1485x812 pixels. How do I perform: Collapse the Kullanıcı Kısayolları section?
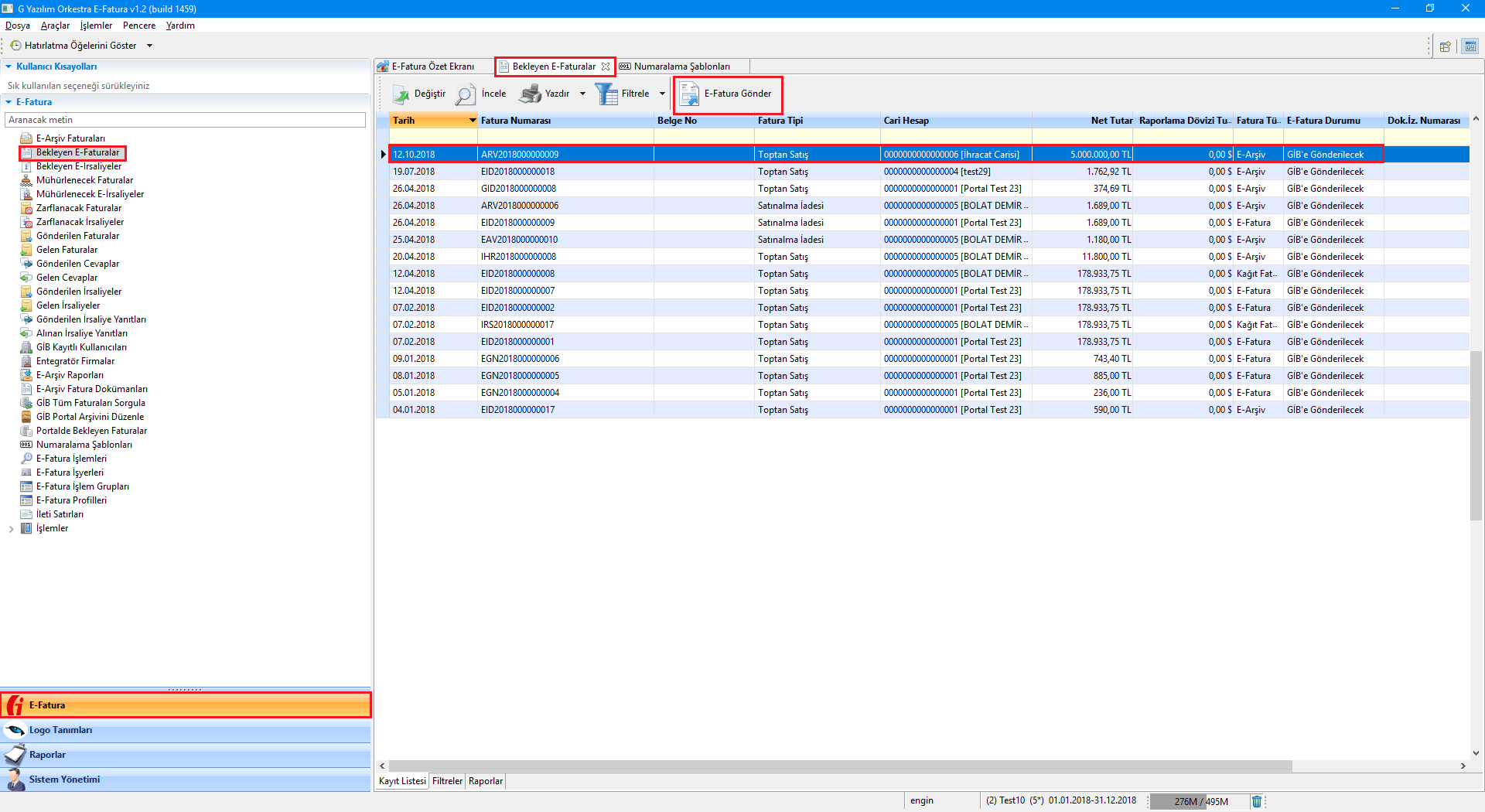pyautogui.click(x=9, y=67)
